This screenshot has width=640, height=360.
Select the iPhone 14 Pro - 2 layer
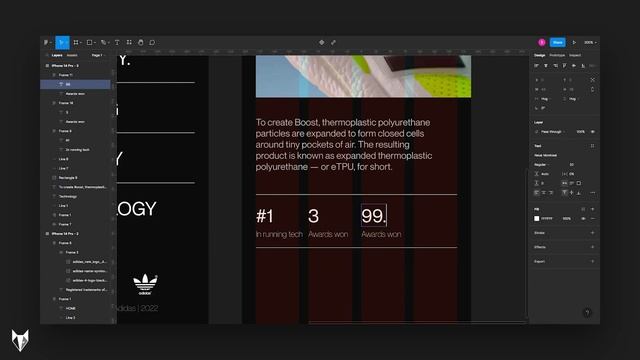click(x=64, y=234)
